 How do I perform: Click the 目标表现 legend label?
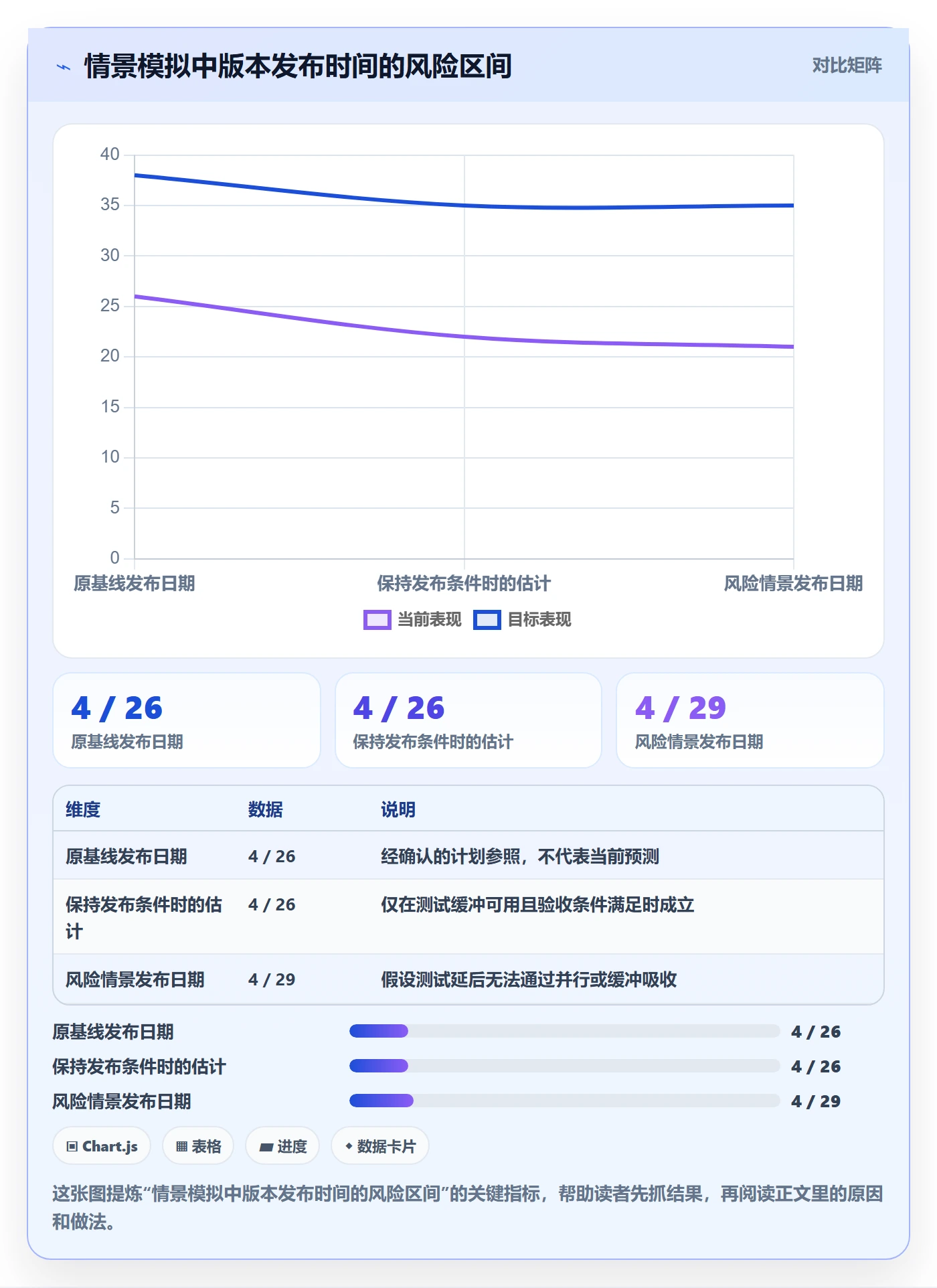click(539, 620)
